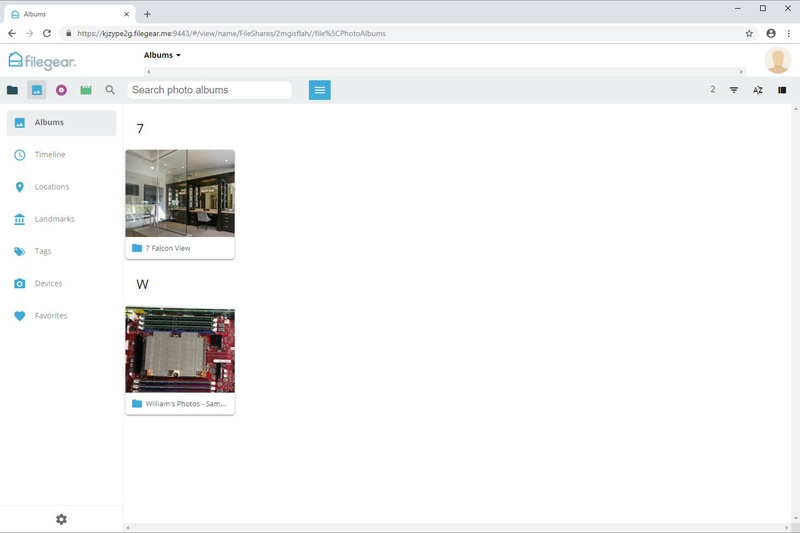Bookmark this page with the star
This screenshot has width=800, height=533.
749,33
